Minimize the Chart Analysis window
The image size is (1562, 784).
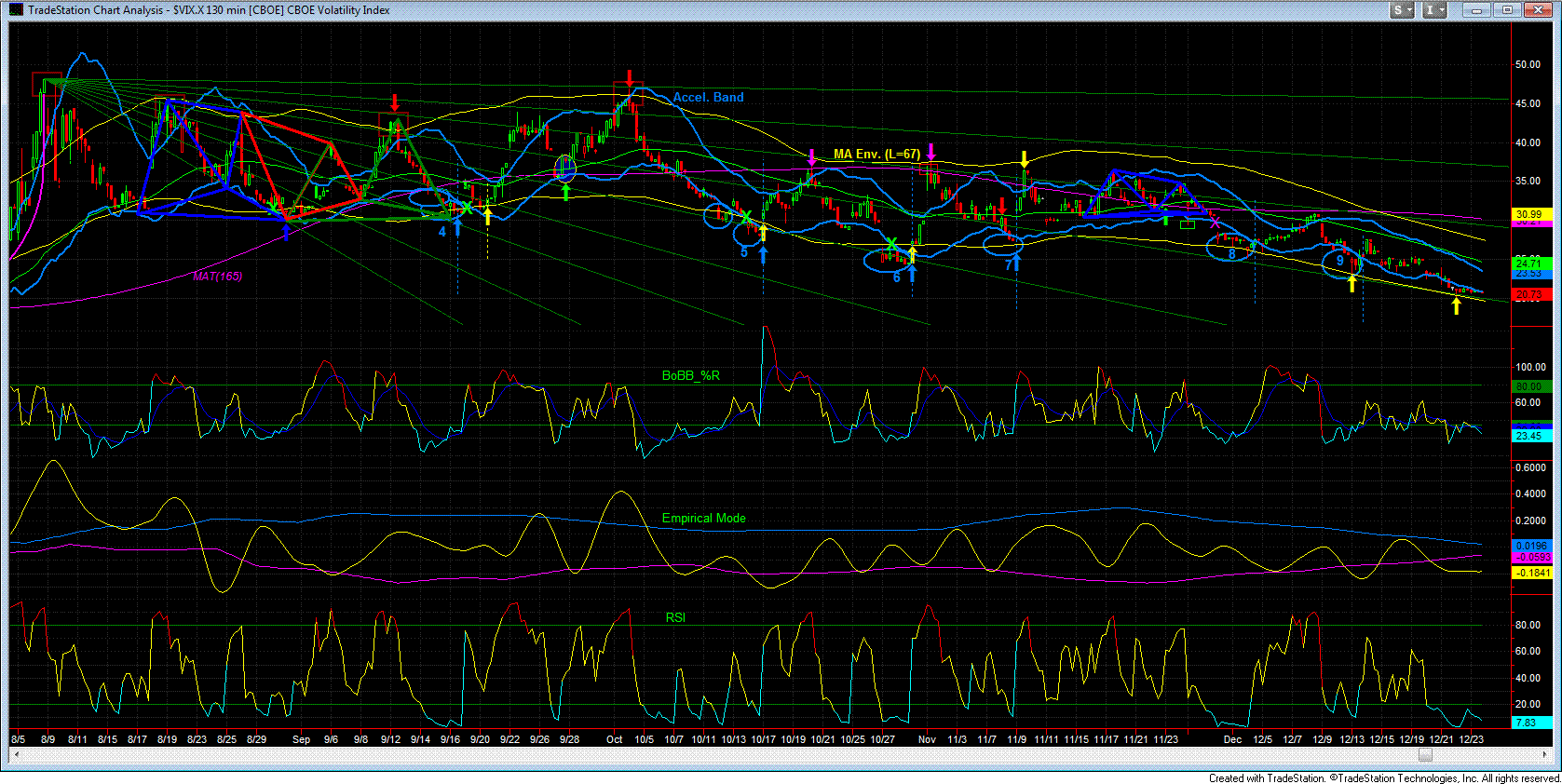coord(1476,10)
